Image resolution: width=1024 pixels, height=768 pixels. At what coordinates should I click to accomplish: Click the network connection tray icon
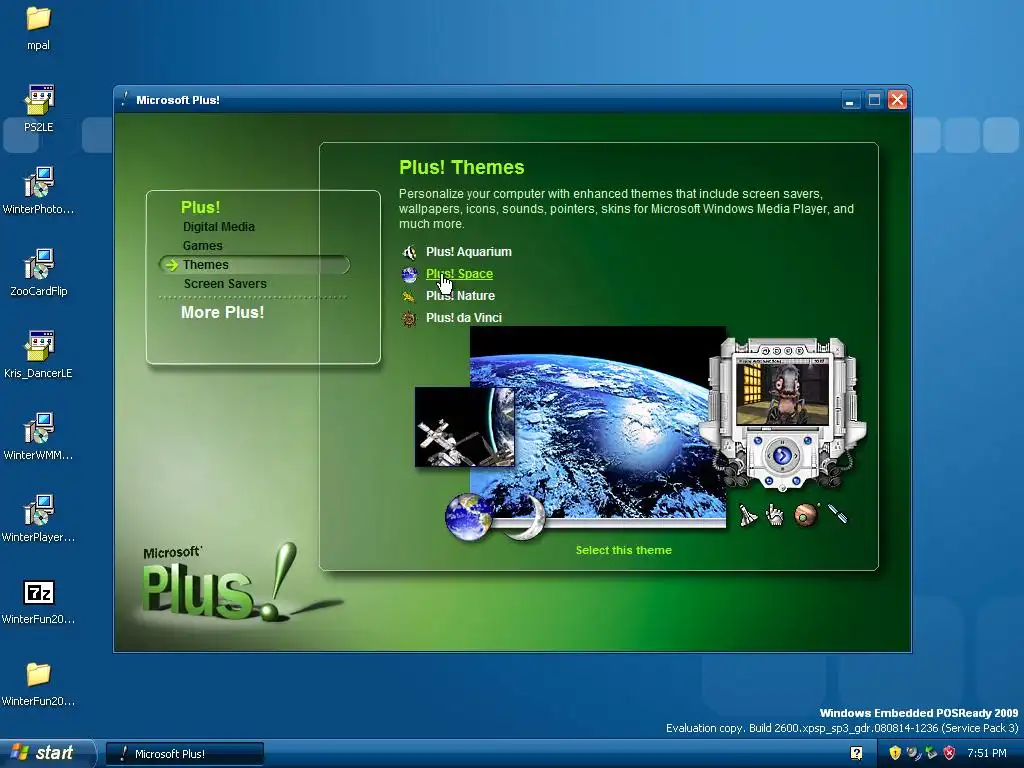point(931,753)
